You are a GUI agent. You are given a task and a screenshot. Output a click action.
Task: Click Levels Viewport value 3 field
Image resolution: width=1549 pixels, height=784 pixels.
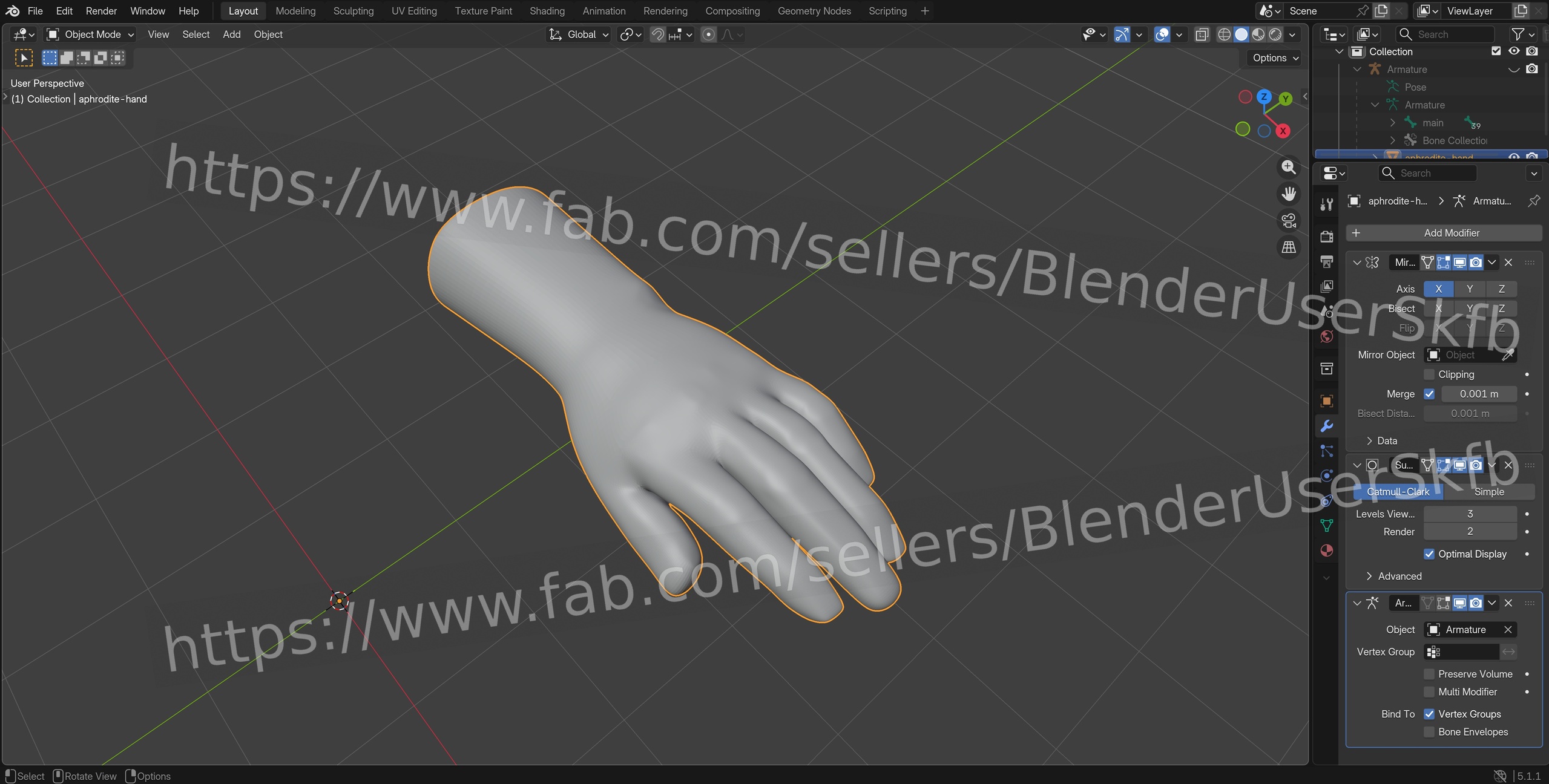[1470, 514]
